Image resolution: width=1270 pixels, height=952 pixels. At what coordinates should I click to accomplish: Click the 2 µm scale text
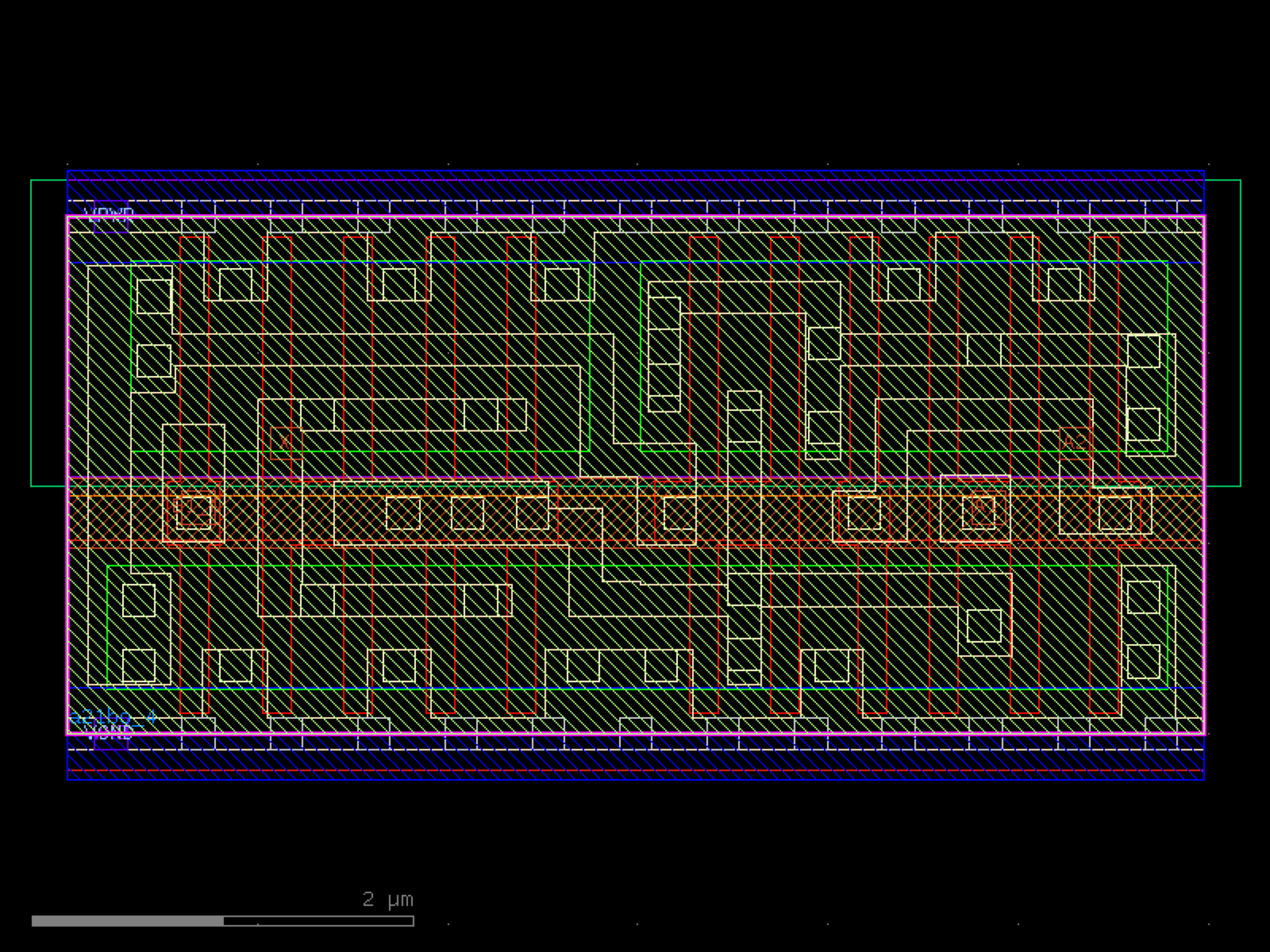(387, 899)
